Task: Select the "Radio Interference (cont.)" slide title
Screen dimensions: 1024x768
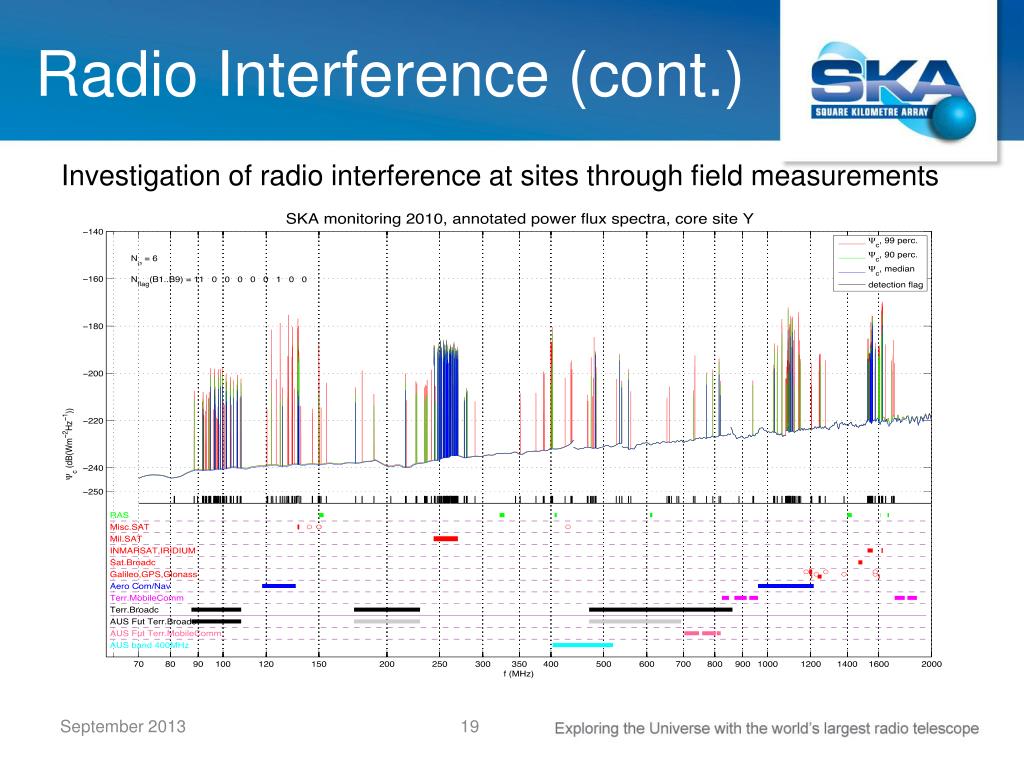Action: pos(390,75)
